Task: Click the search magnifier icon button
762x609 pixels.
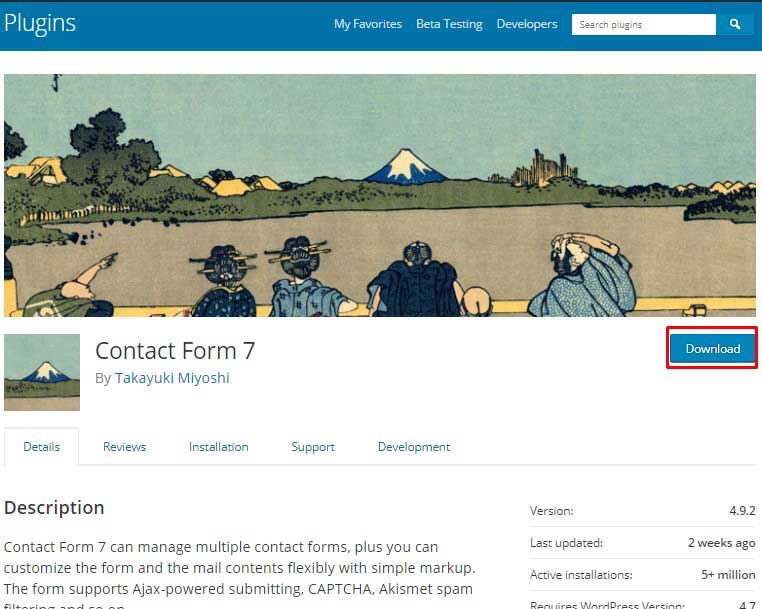Action: click(735, 24)
